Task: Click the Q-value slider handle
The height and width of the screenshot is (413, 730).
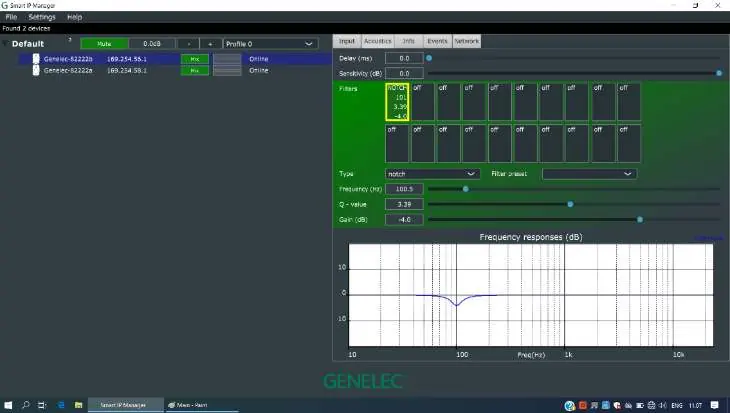Action: pyautogui.click(x=570, y=204)
